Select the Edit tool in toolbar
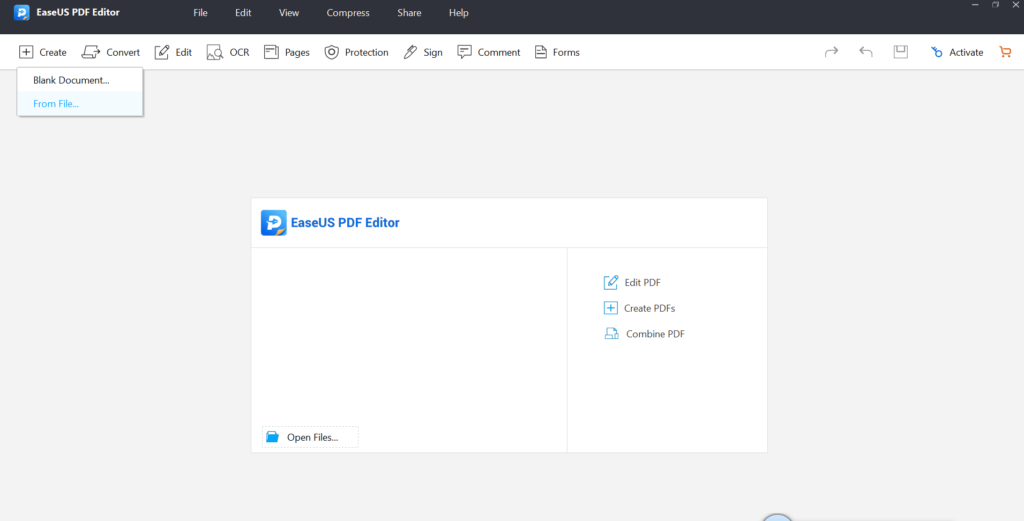Screen dimensions: 1024x521 [x=173, y=52]
